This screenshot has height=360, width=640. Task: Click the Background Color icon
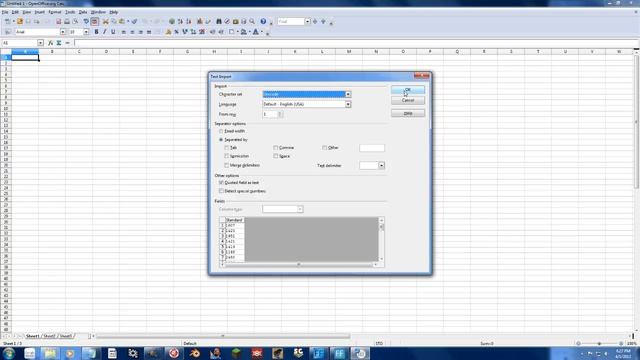244,32
